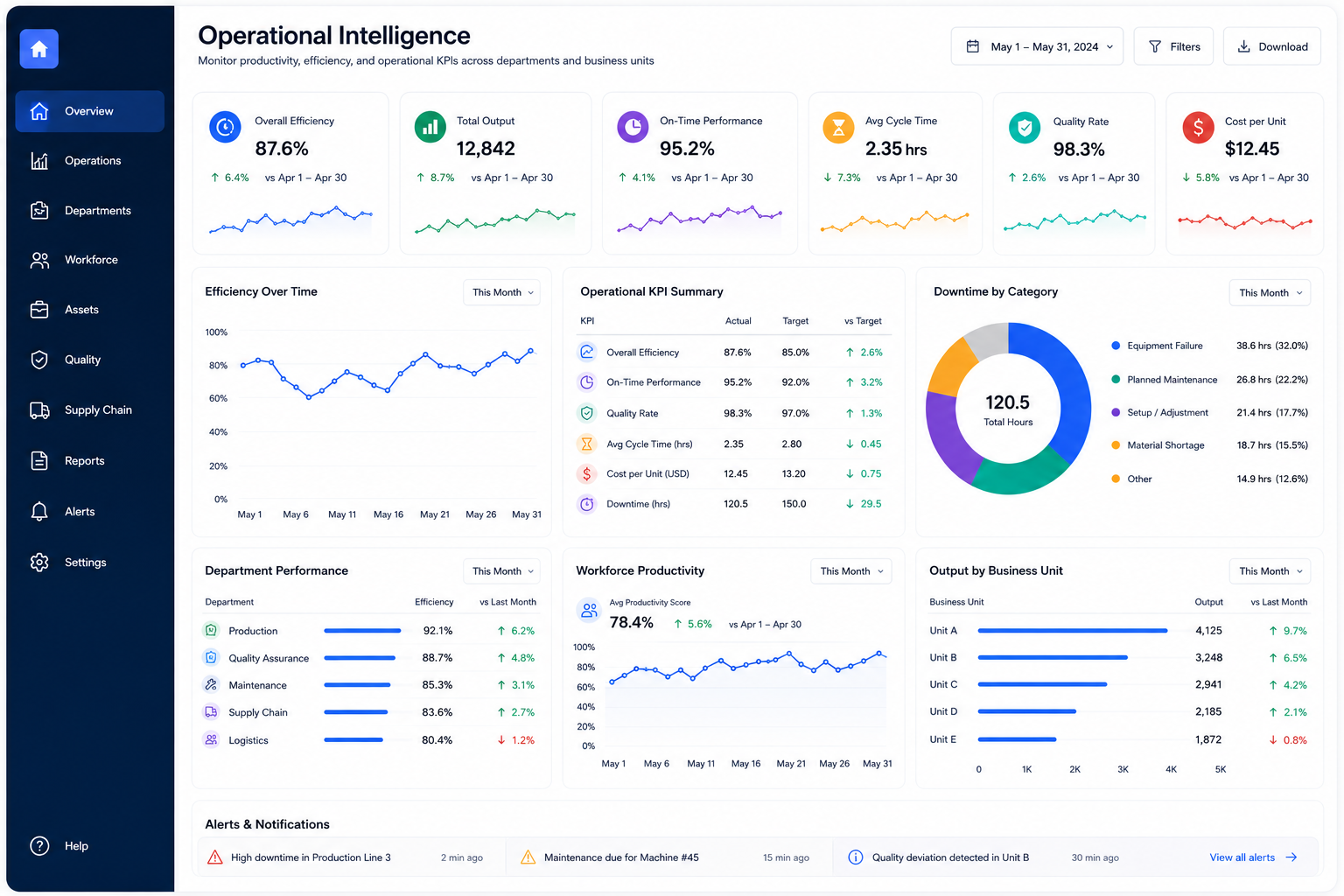Open Workforce sidebar item
The width and height of the screenshot is (1344, 896).
tap(89, 260)
